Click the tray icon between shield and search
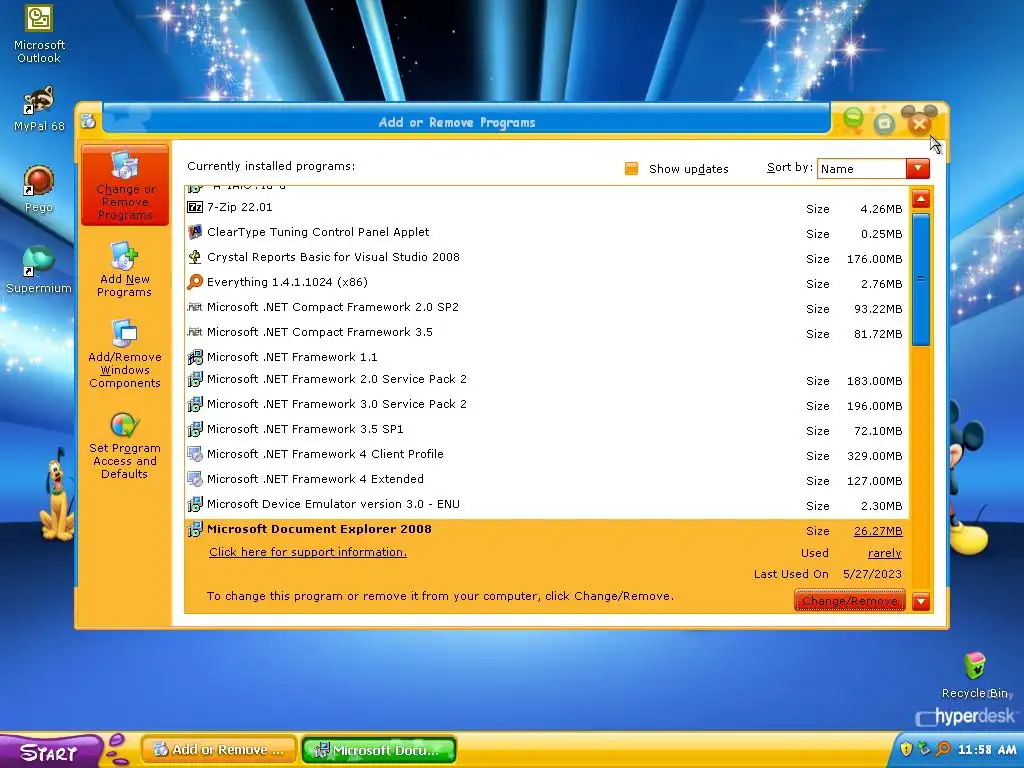 point(924,748)
